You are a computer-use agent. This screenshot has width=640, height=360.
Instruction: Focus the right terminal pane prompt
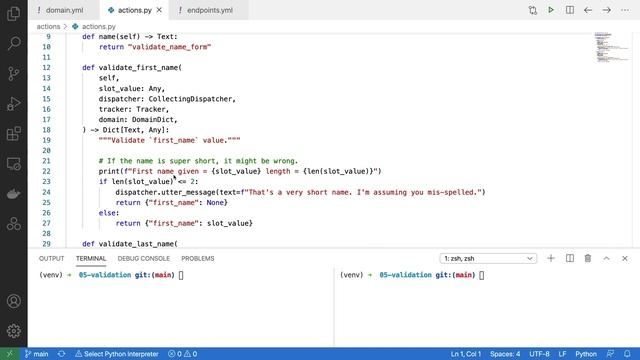[482, 275]
